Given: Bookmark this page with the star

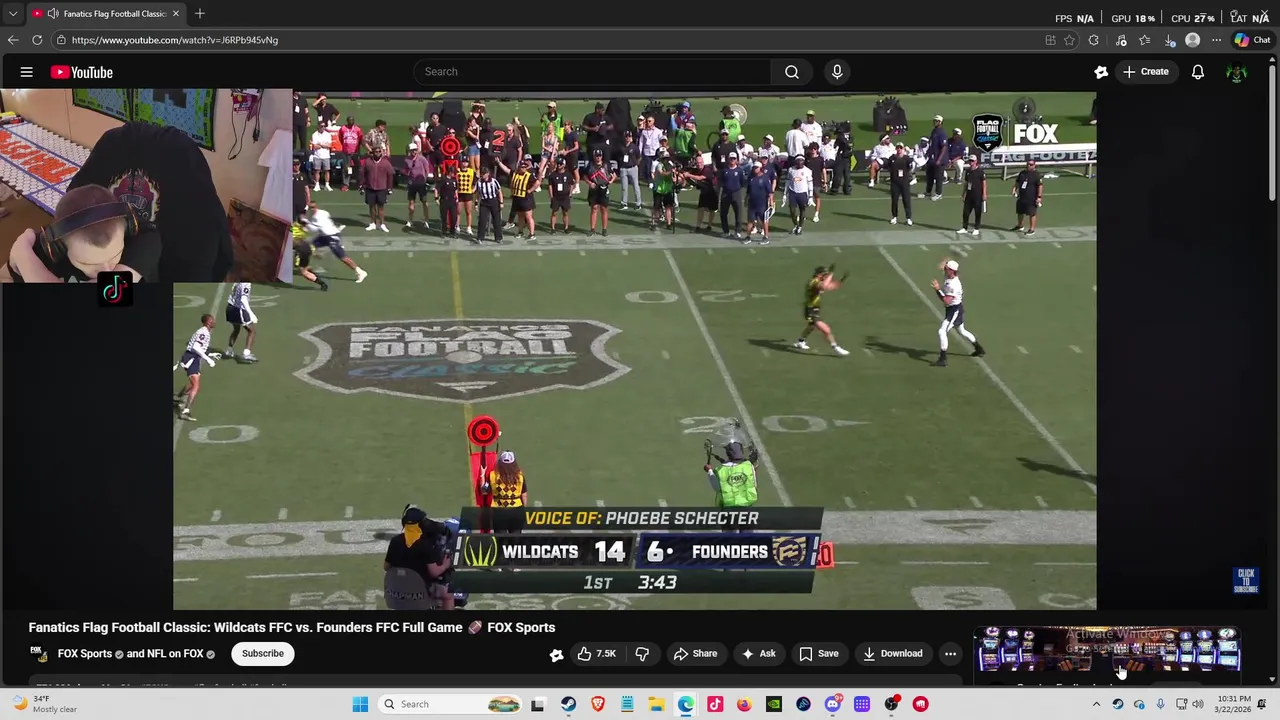Looking at the screenshot, I should coord(1069,40).
